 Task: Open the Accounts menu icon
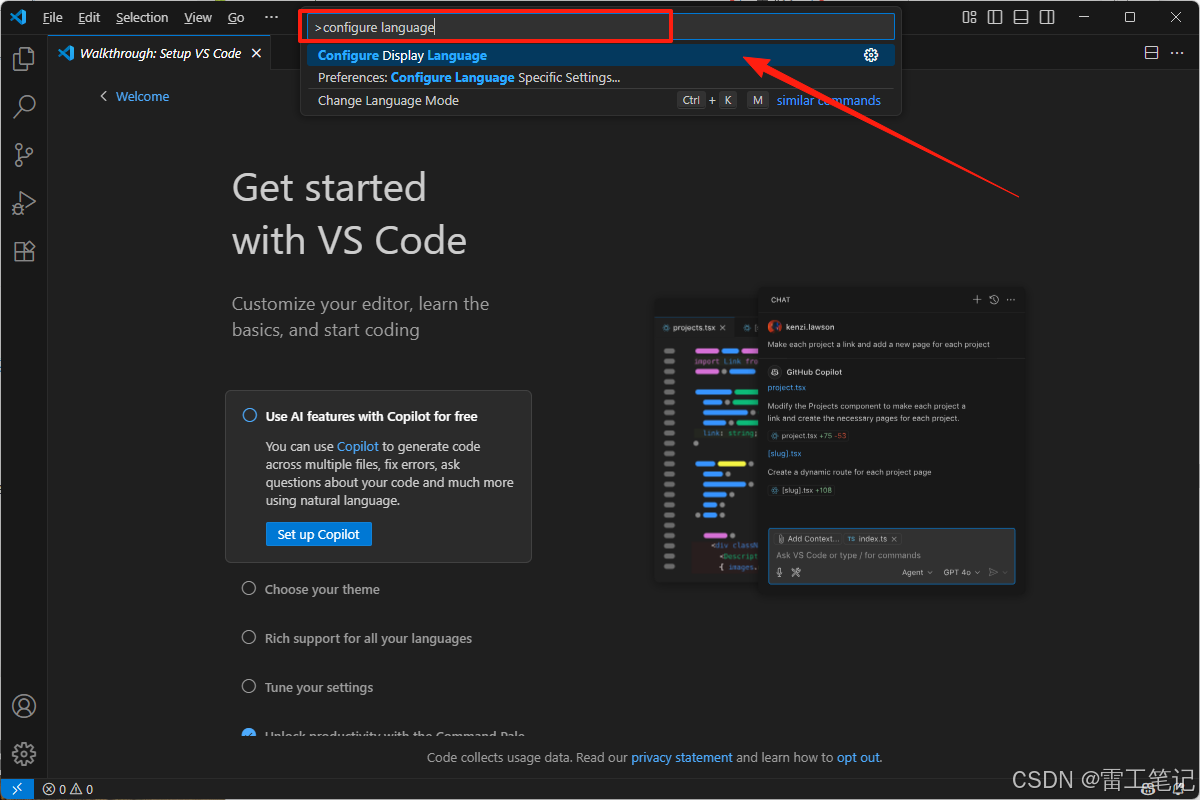tap(24, 706)
